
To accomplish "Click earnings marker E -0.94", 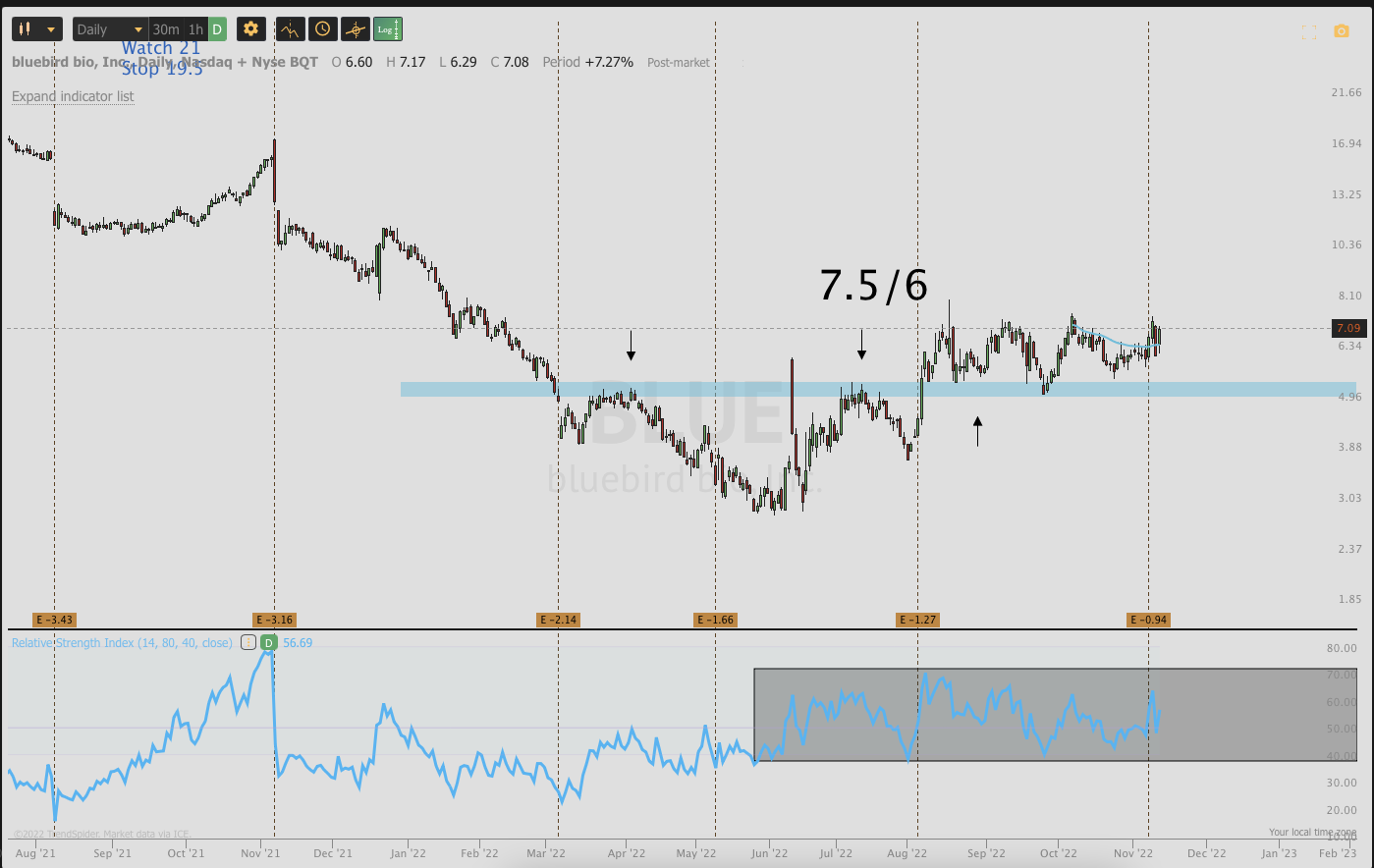I will click(1148, 620).
